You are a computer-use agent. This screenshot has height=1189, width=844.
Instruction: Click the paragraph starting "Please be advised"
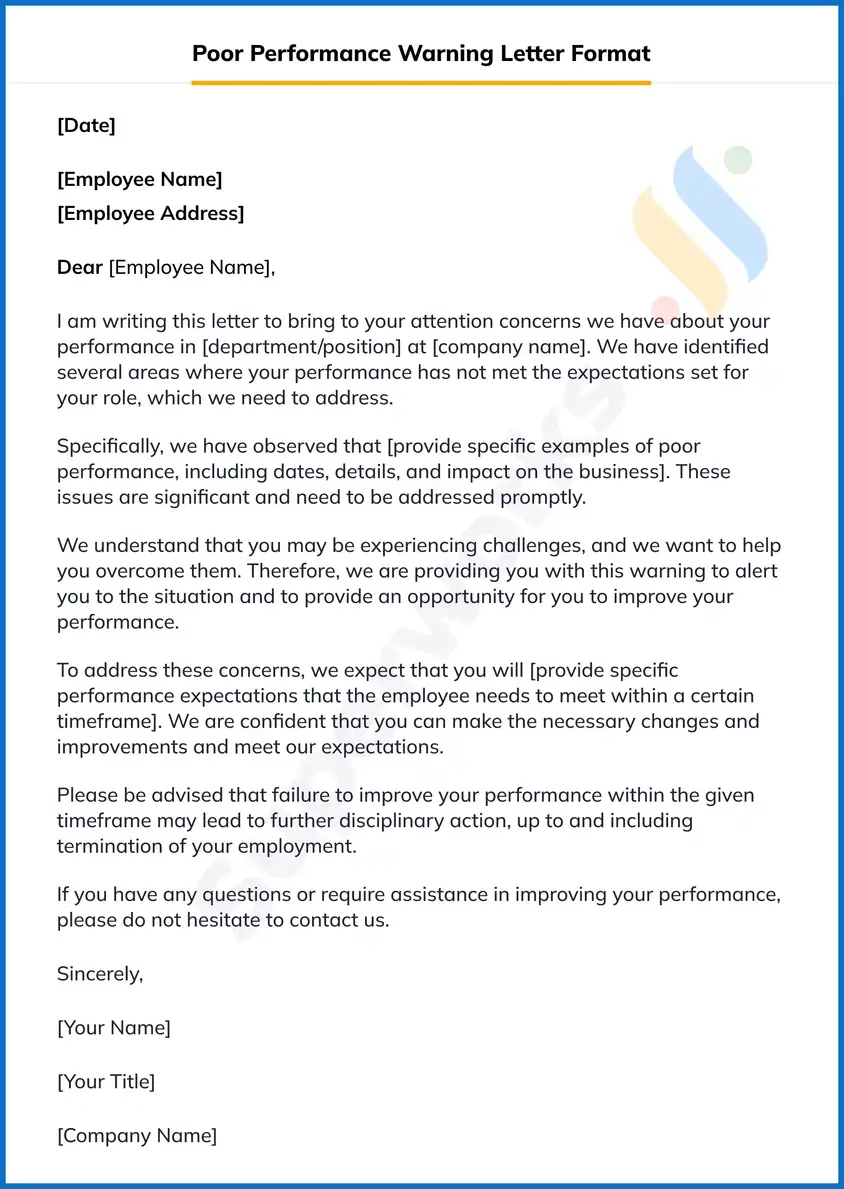pyautogui.click(x=405, y=820)
